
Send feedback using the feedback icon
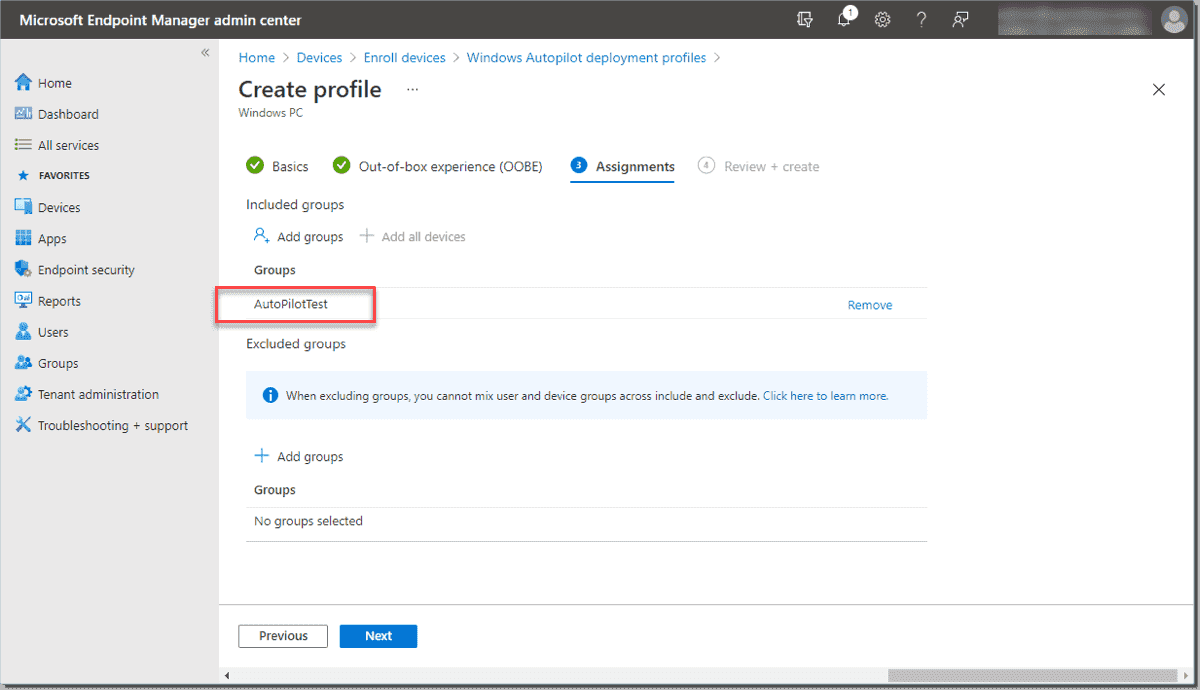tap(960, 19)
